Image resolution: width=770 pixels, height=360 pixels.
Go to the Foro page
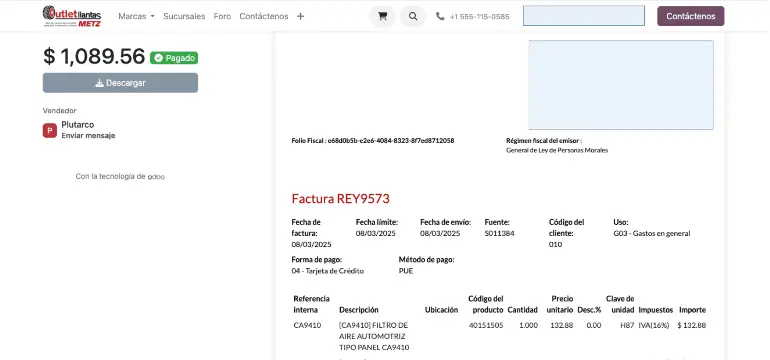coord(222,16)
